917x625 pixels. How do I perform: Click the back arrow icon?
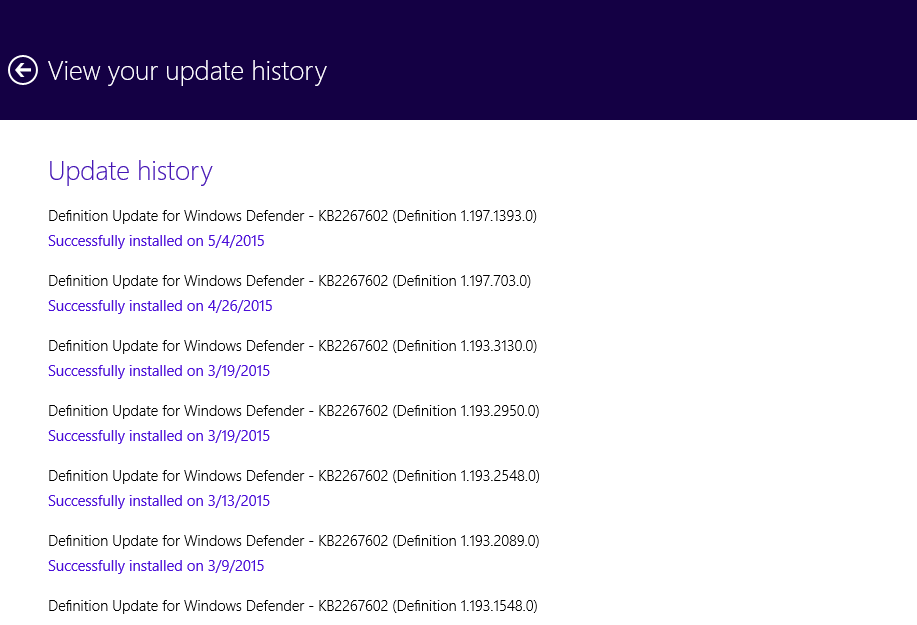[23, 71]
